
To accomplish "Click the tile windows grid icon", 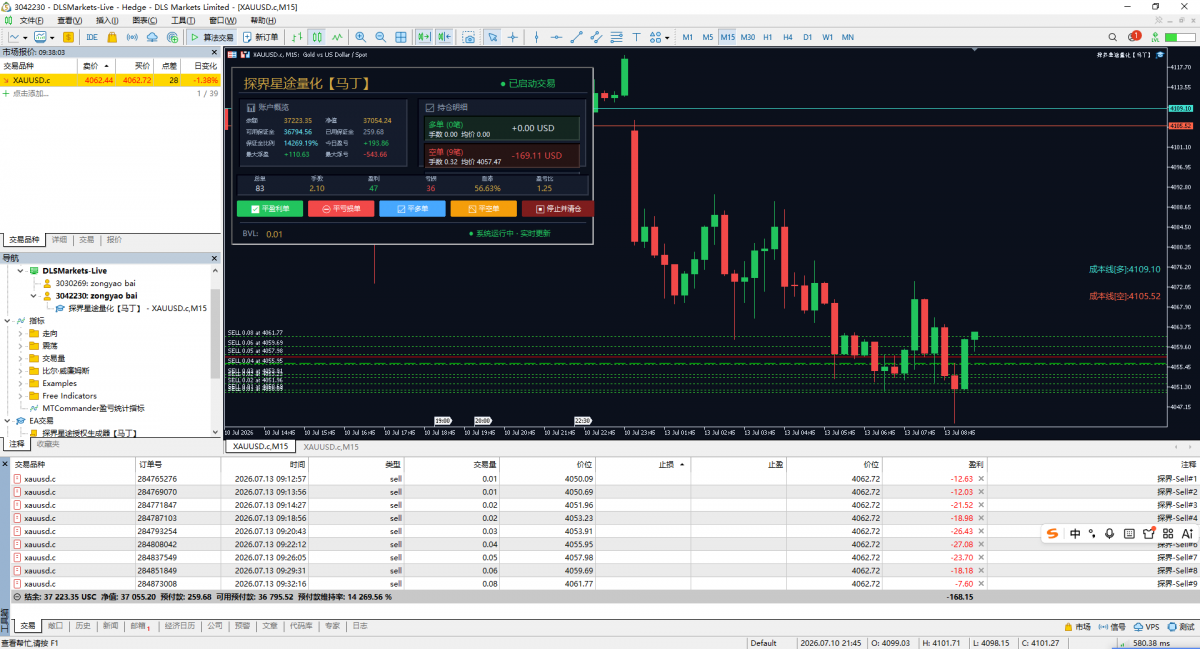I will coord(400,37).
